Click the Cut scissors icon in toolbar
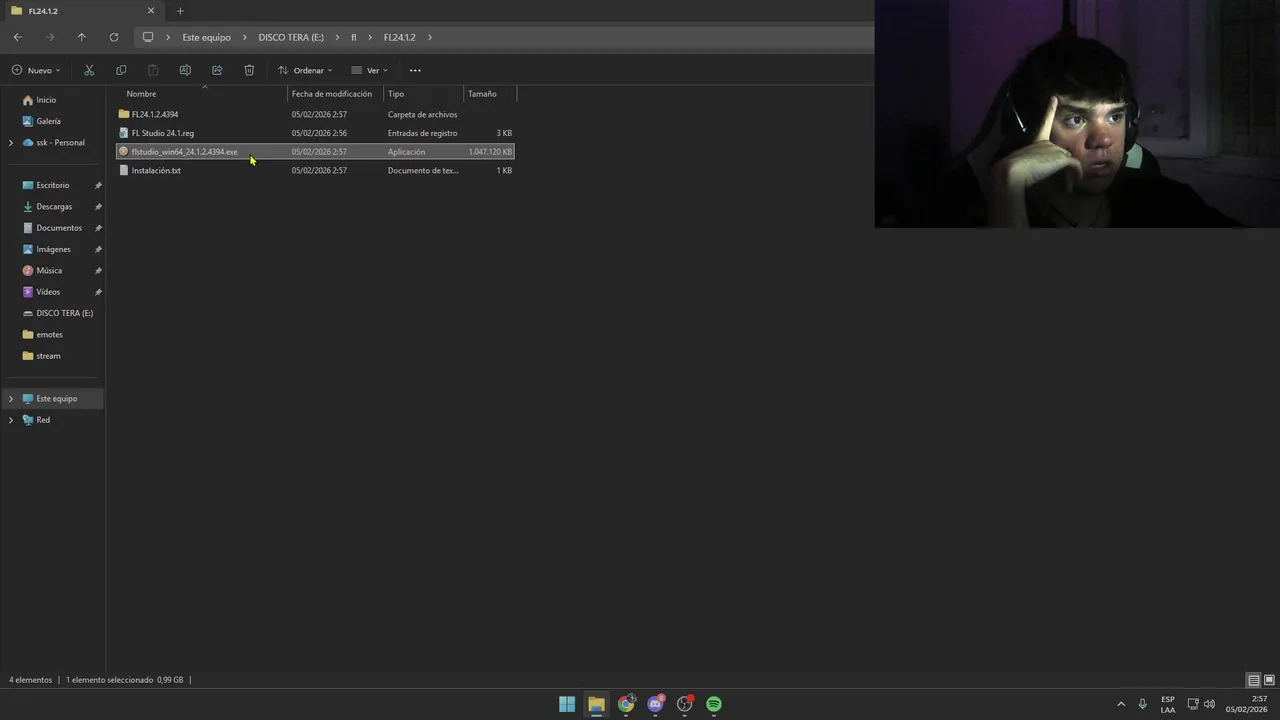This screenshot has width=1280, height=720. coord(89,70)
